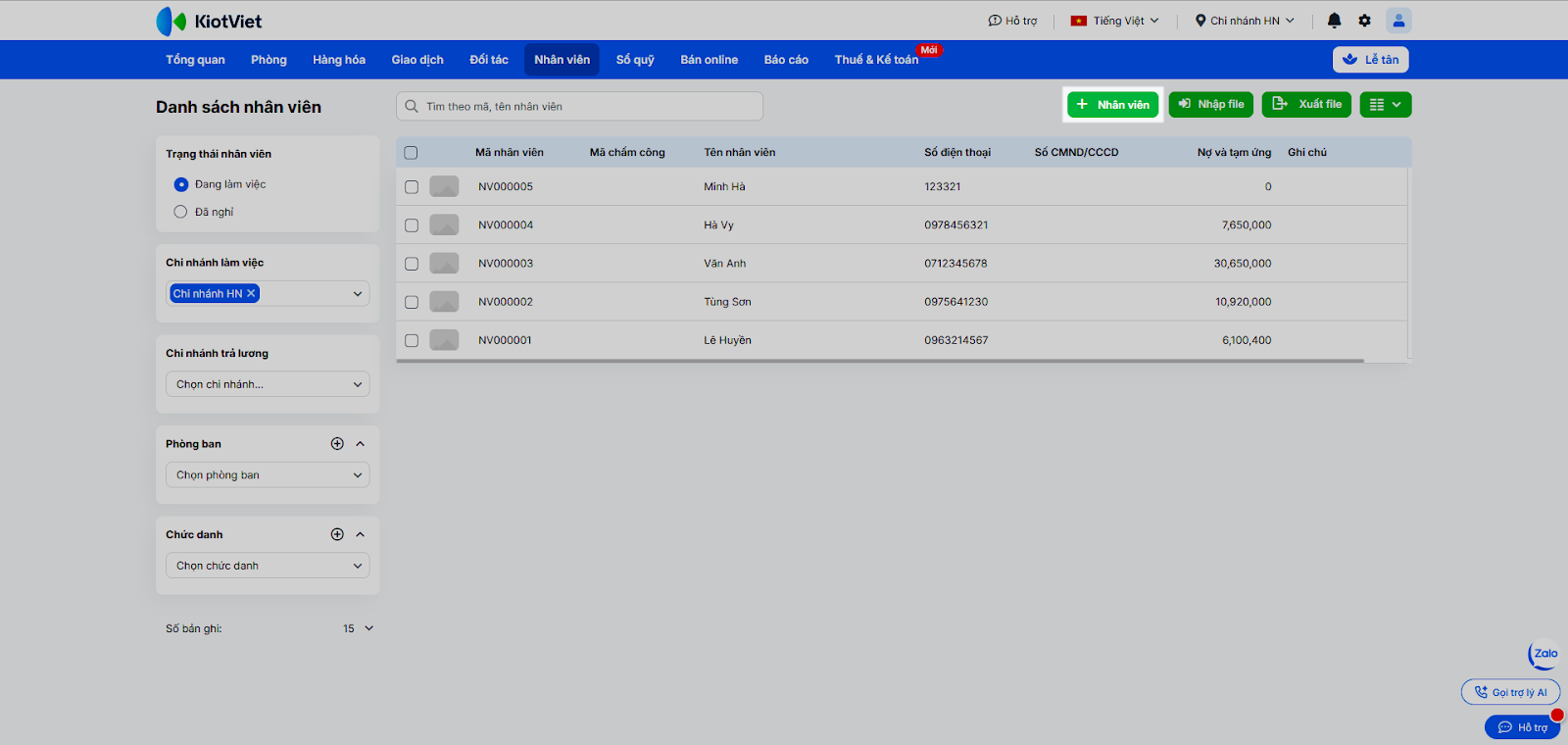This screenshot has width=1568, height=745.
Task: Open the Chọn phòng ban dropdown
Action: coord(268,475)
